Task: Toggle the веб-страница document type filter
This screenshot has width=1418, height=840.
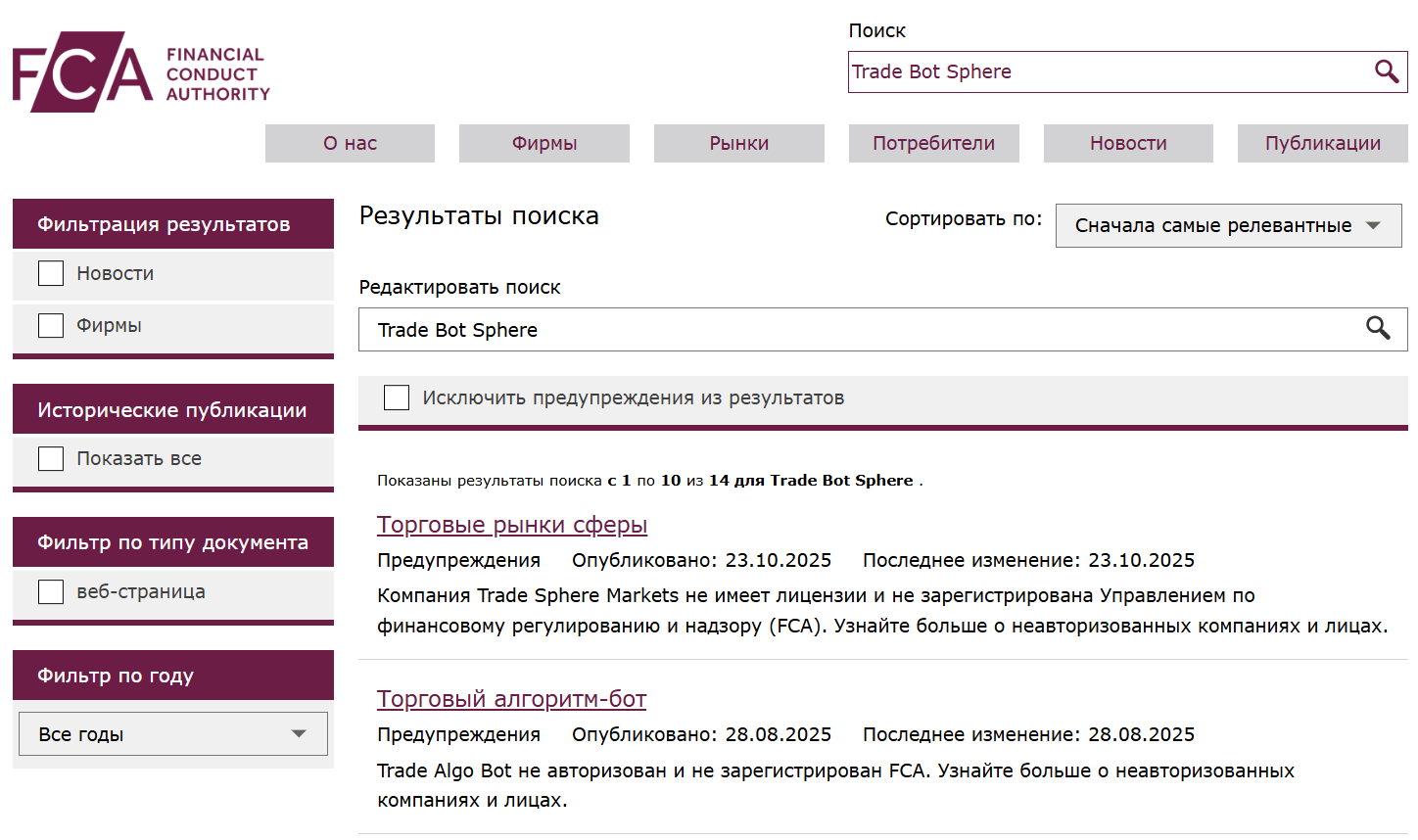Action: (50, 591)
